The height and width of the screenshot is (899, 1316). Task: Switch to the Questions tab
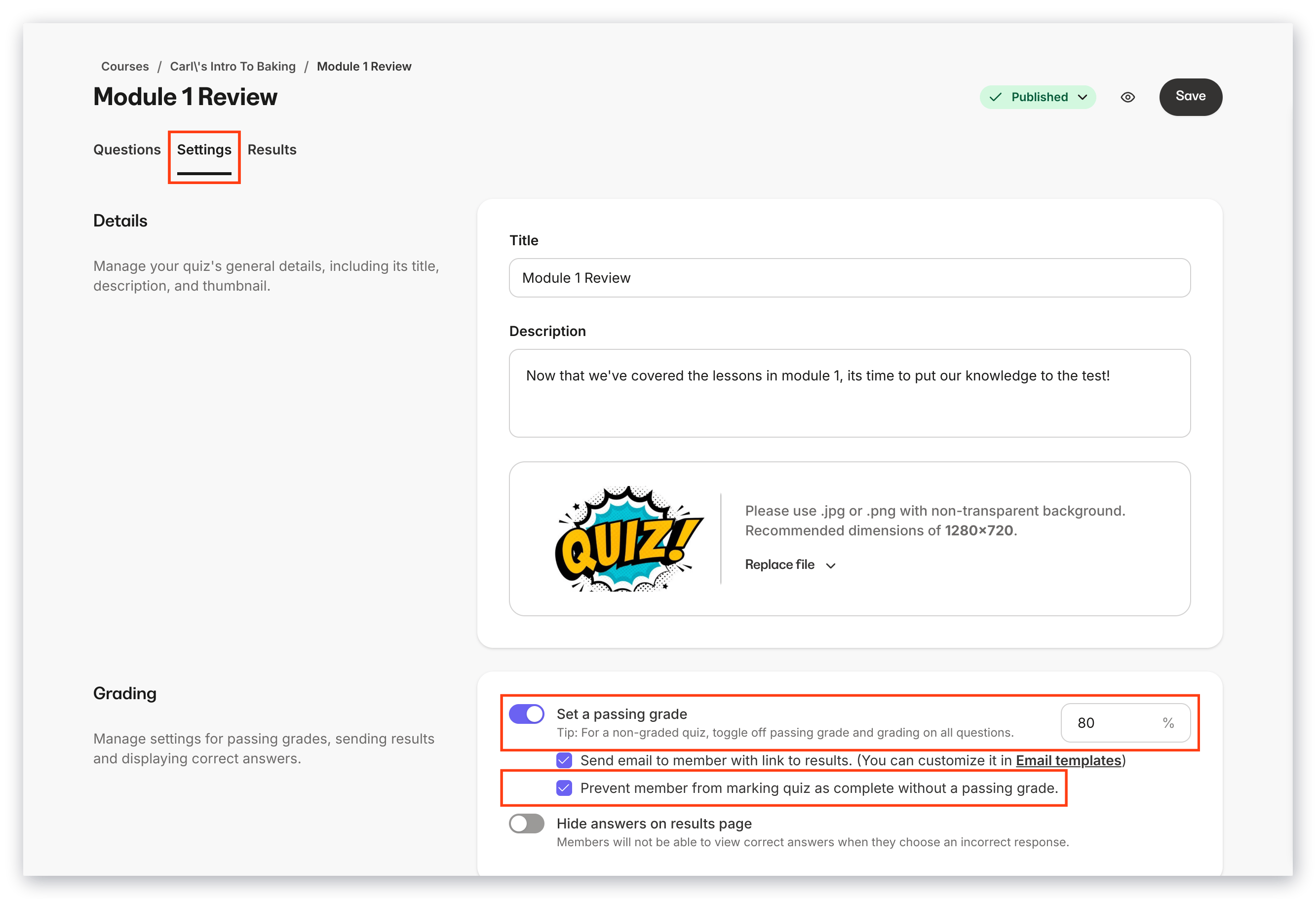(x=127, y=150)
